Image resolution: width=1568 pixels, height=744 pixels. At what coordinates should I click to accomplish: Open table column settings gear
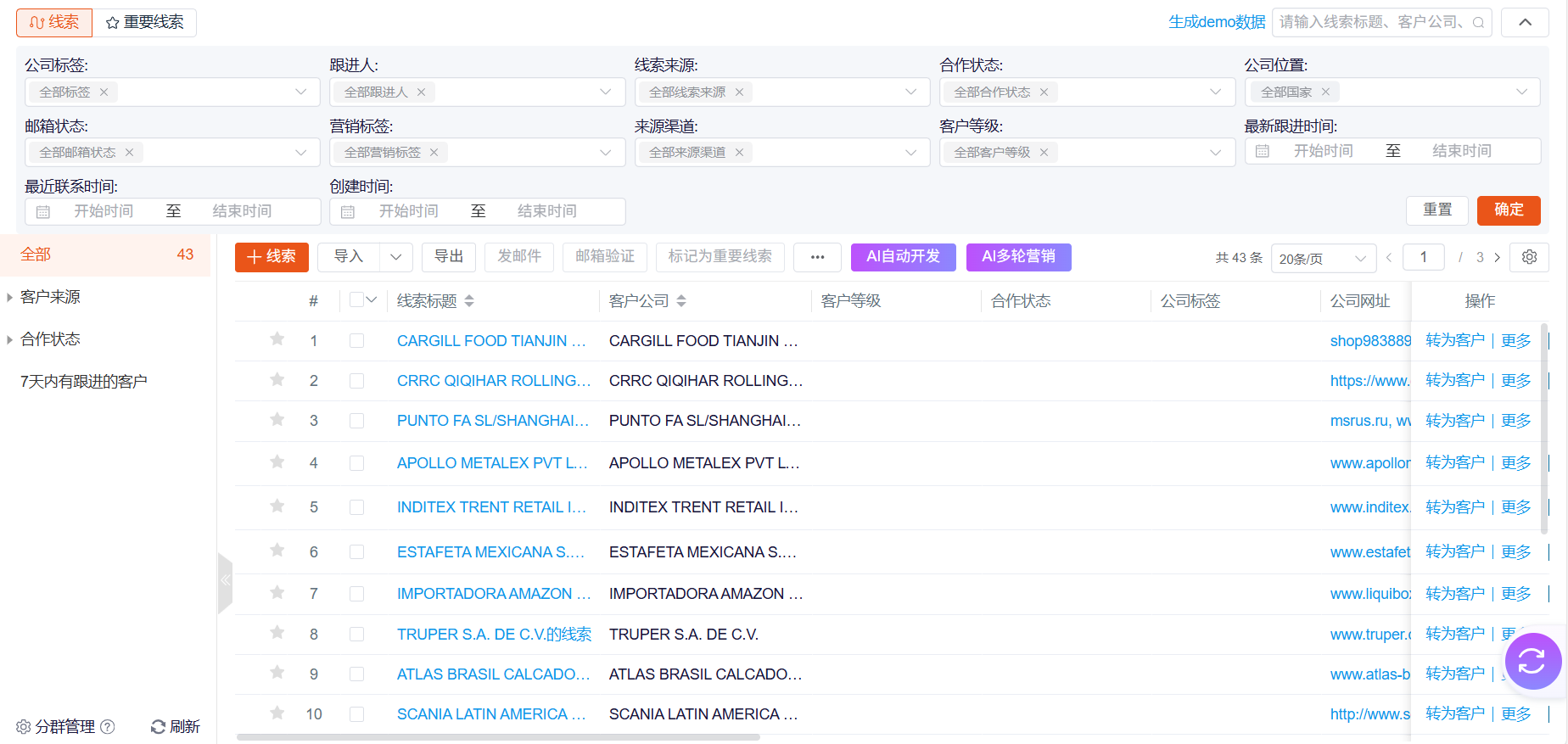point(1529,257)
